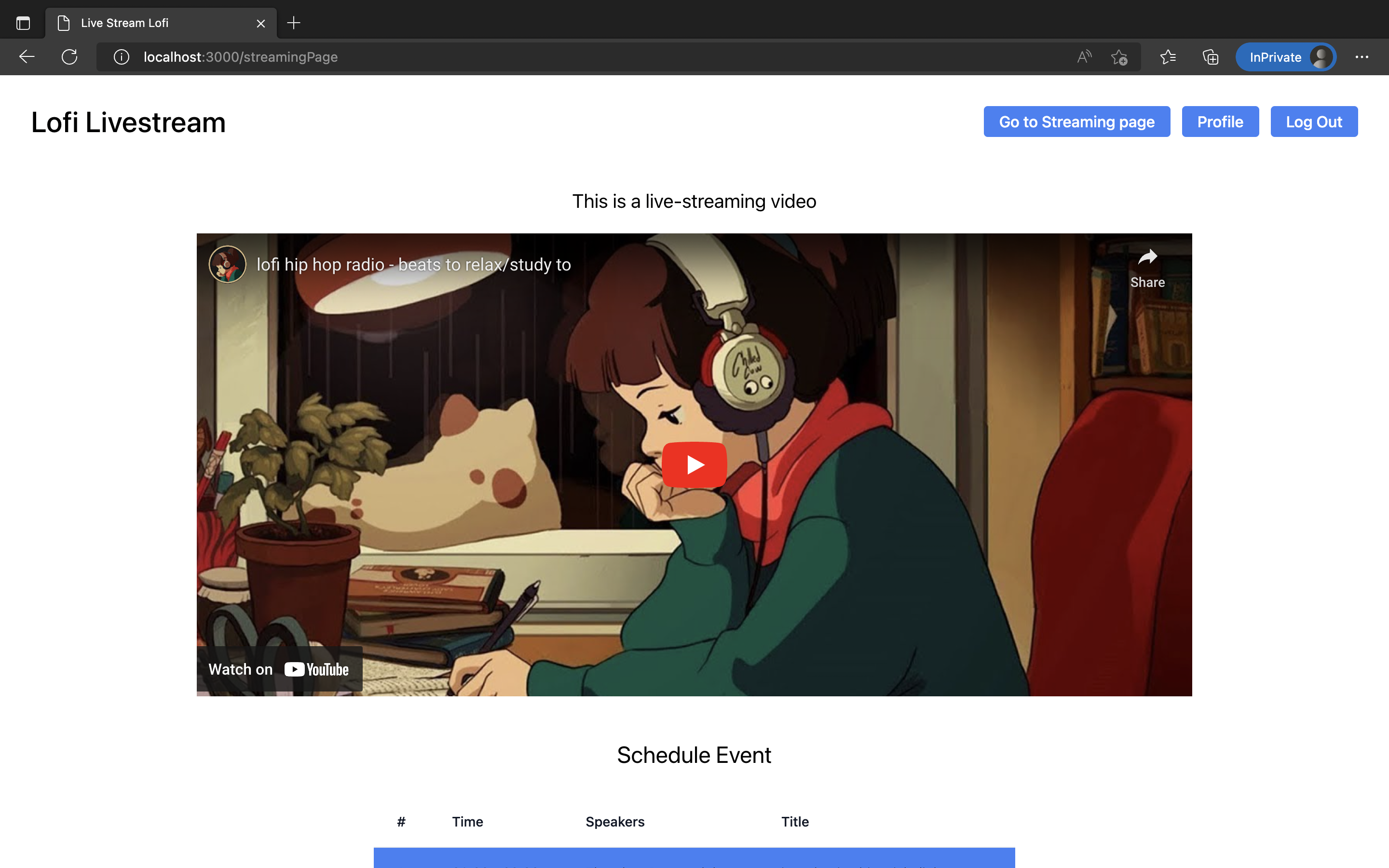Open the Favorites list icon
Viewport: 1389px width, 868px height.
[1168, 57]
